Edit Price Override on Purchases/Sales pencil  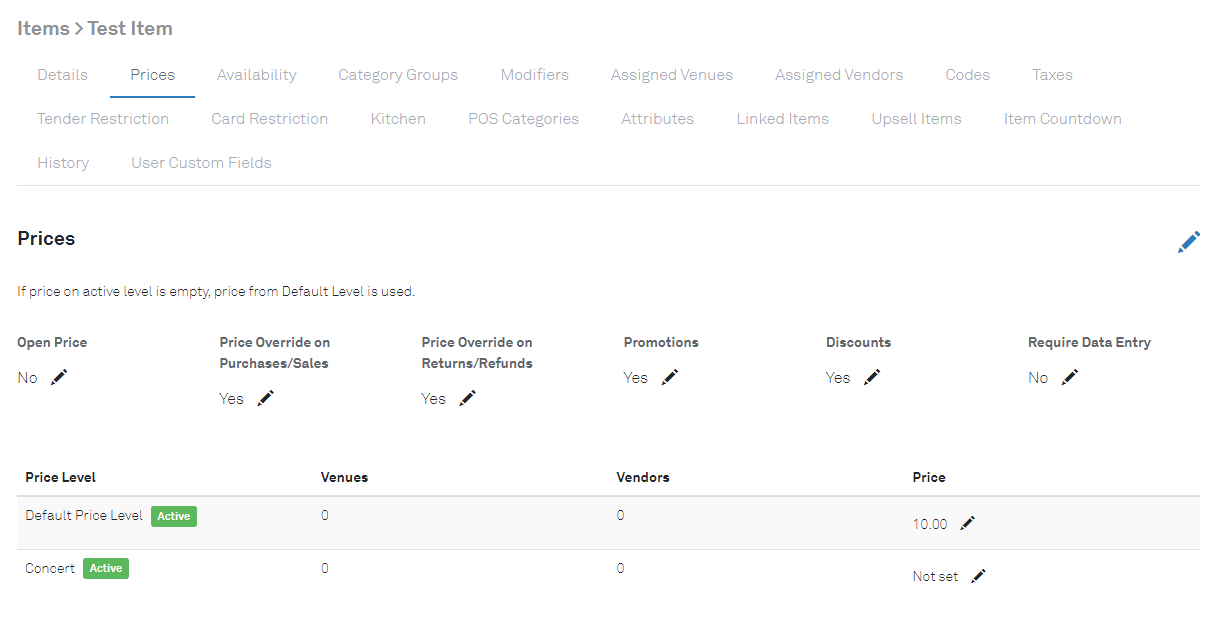[x=265, y=398]
